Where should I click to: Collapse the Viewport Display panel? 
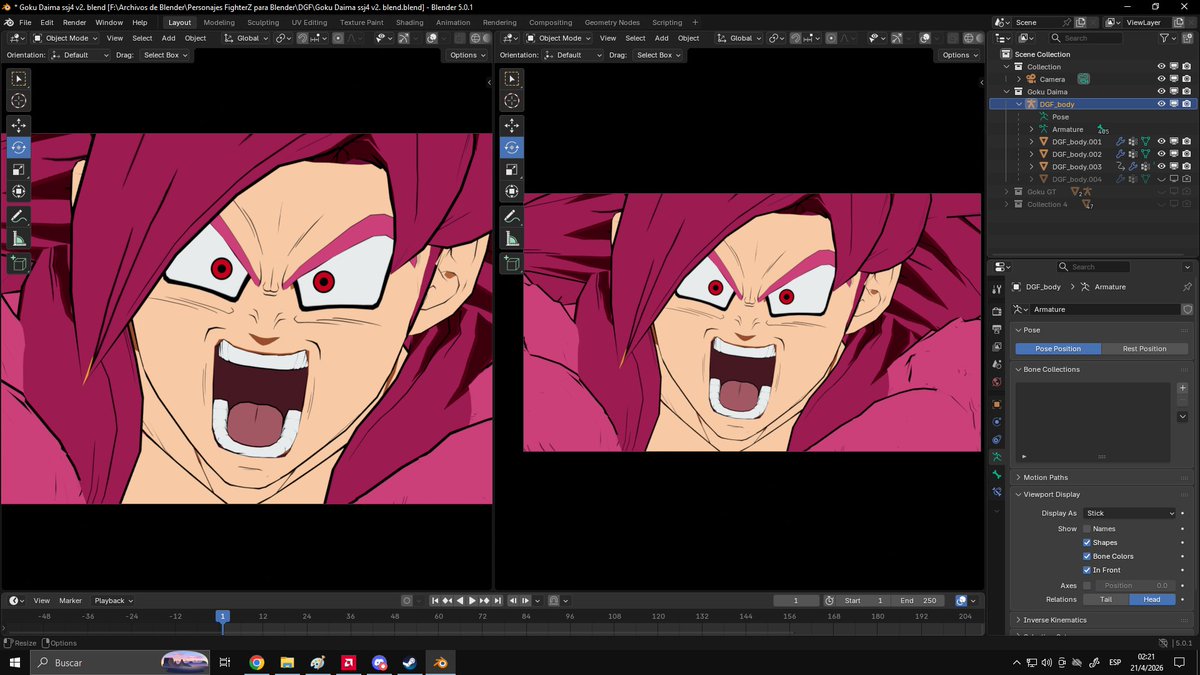click(x=1051, y=494)
